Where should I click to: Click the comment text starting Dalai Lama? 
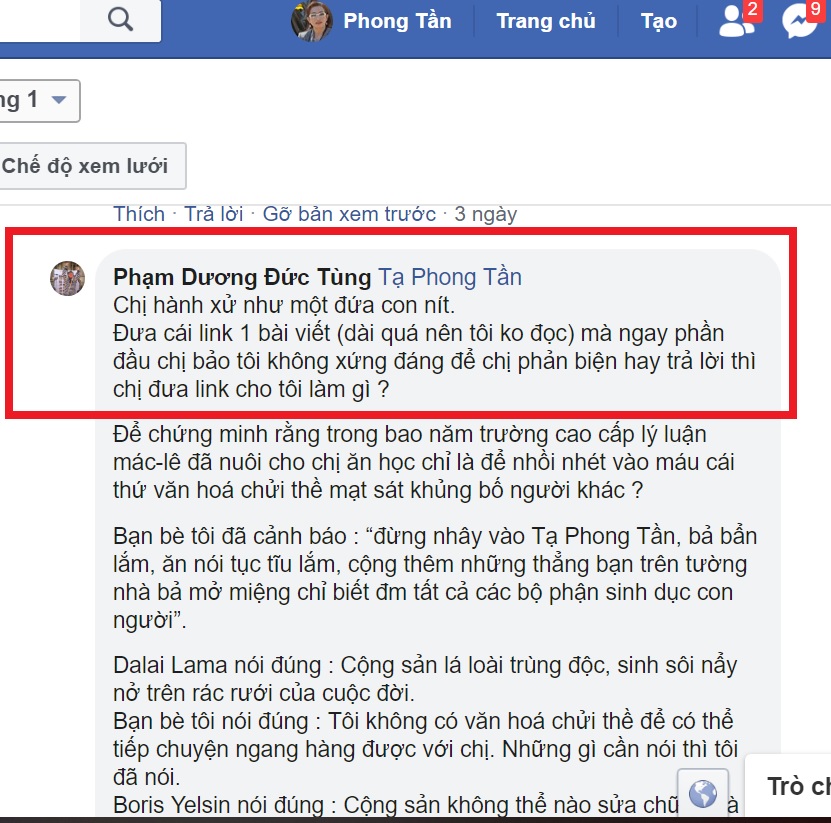[425, 679]
